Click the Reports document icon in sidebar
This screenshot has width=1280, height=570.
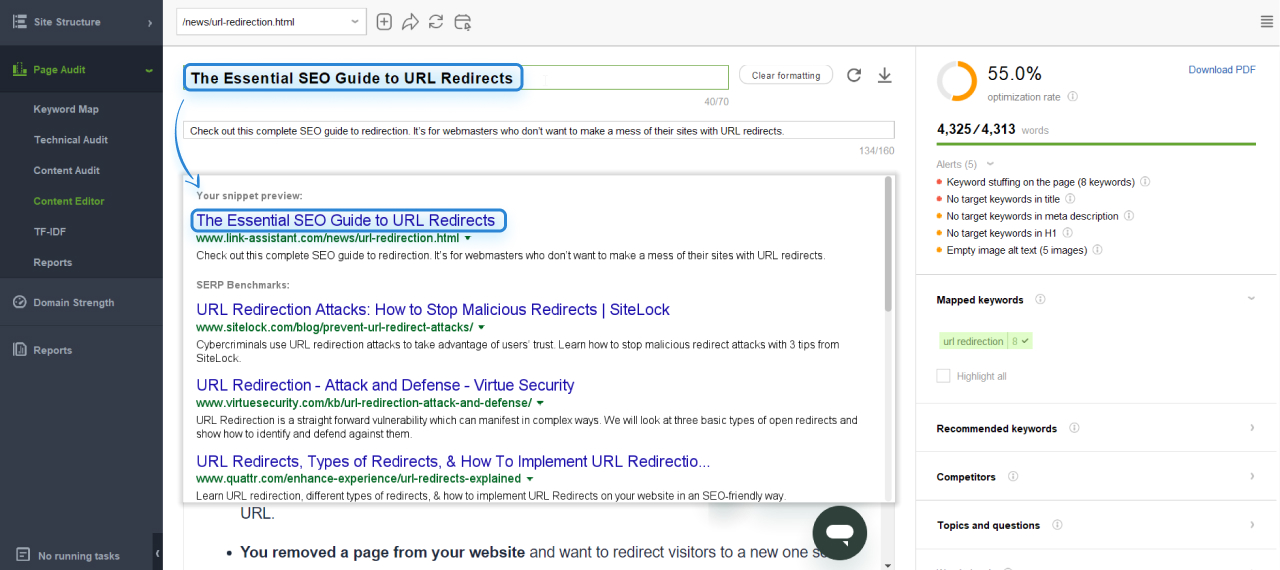20,350
